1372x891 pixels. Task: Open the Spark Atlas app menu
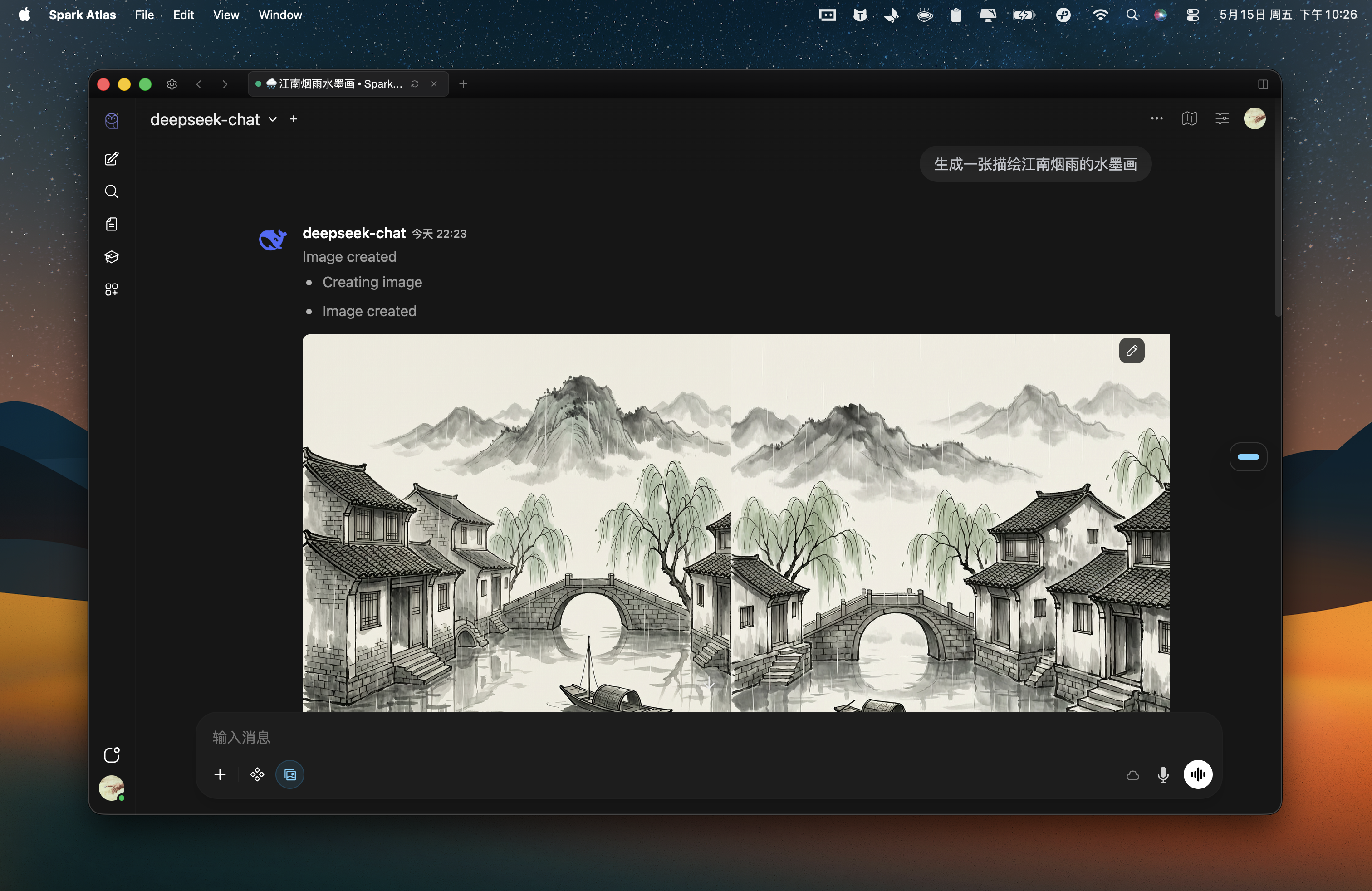tap(83, 15)
